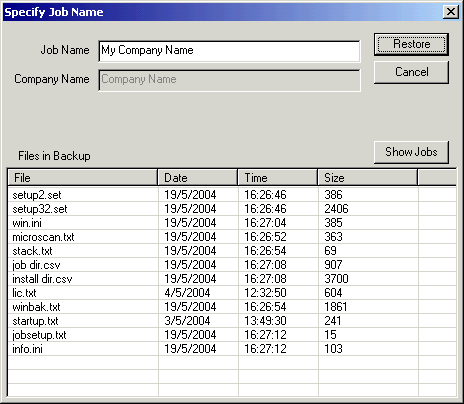The width and height of the screenshot is (464, 404).
Task: Sort the list by File column header
Action: click(x=82, y=177)
